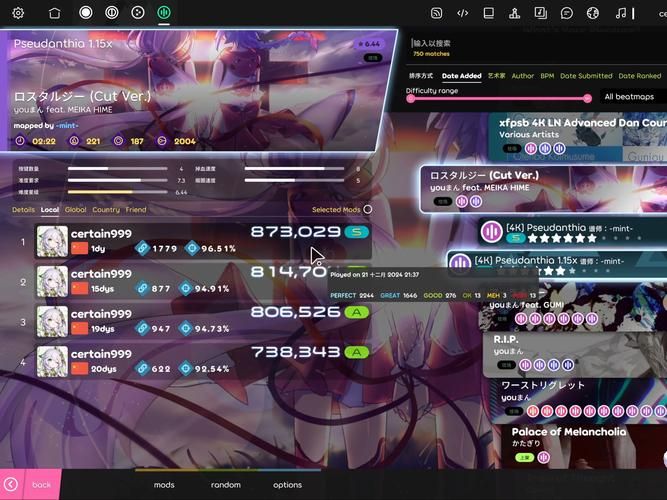Open mapper profile link -mint-
Viewport: 667px width, 500px height.
click(67, 126)
